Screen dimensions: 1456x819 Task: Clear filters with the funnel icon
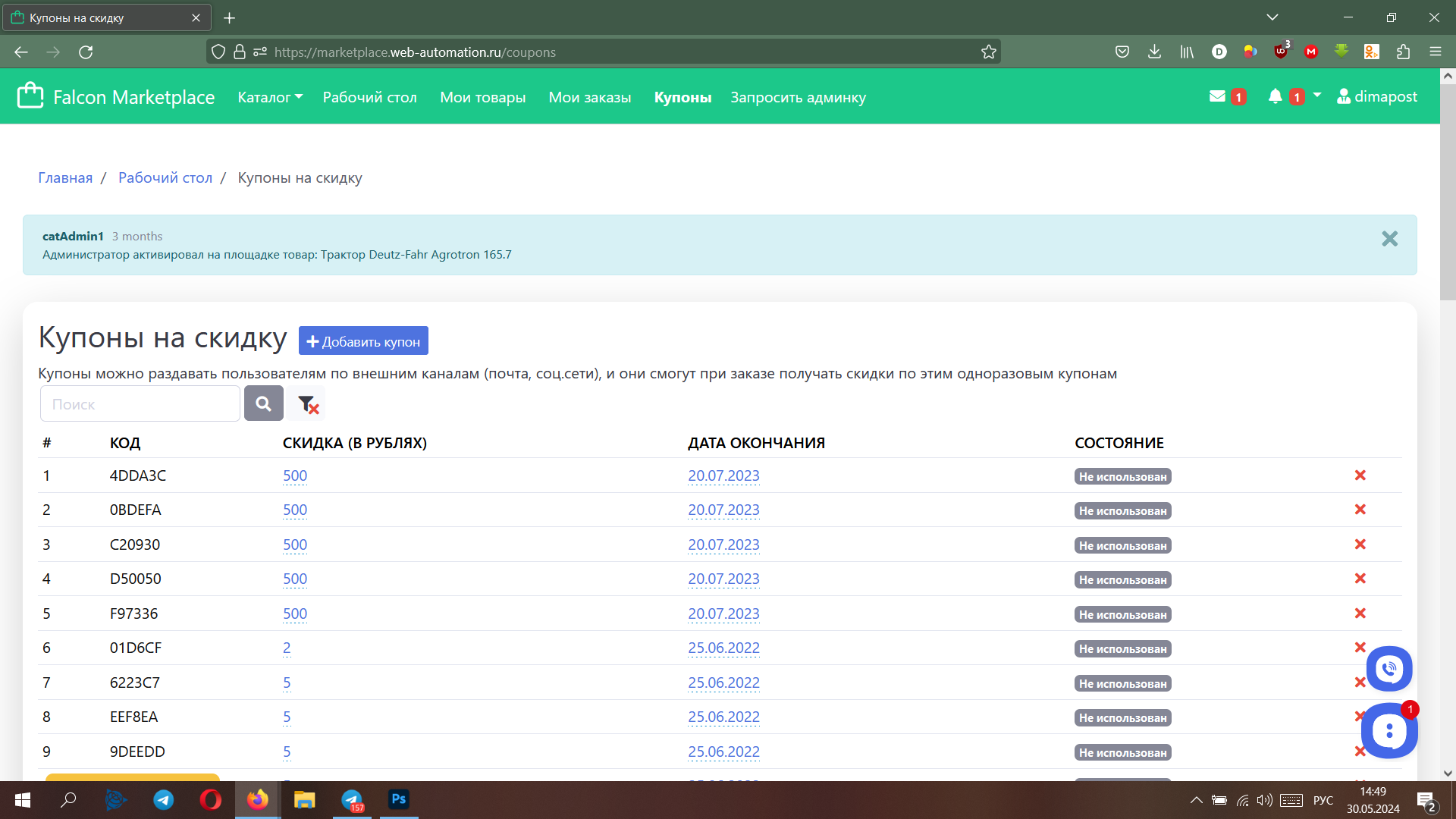306,403
